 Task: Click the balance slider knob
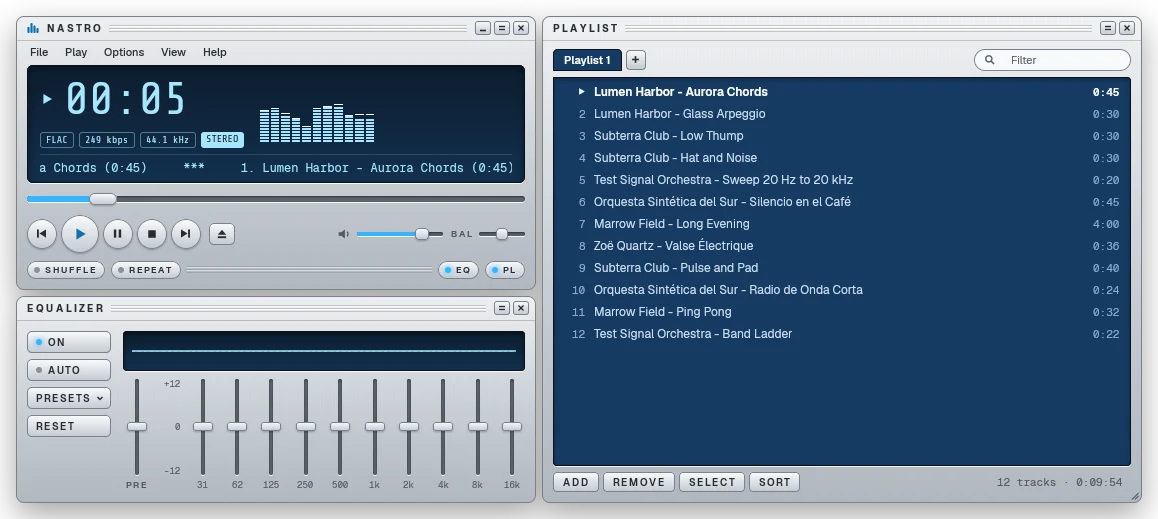(501, 234)
